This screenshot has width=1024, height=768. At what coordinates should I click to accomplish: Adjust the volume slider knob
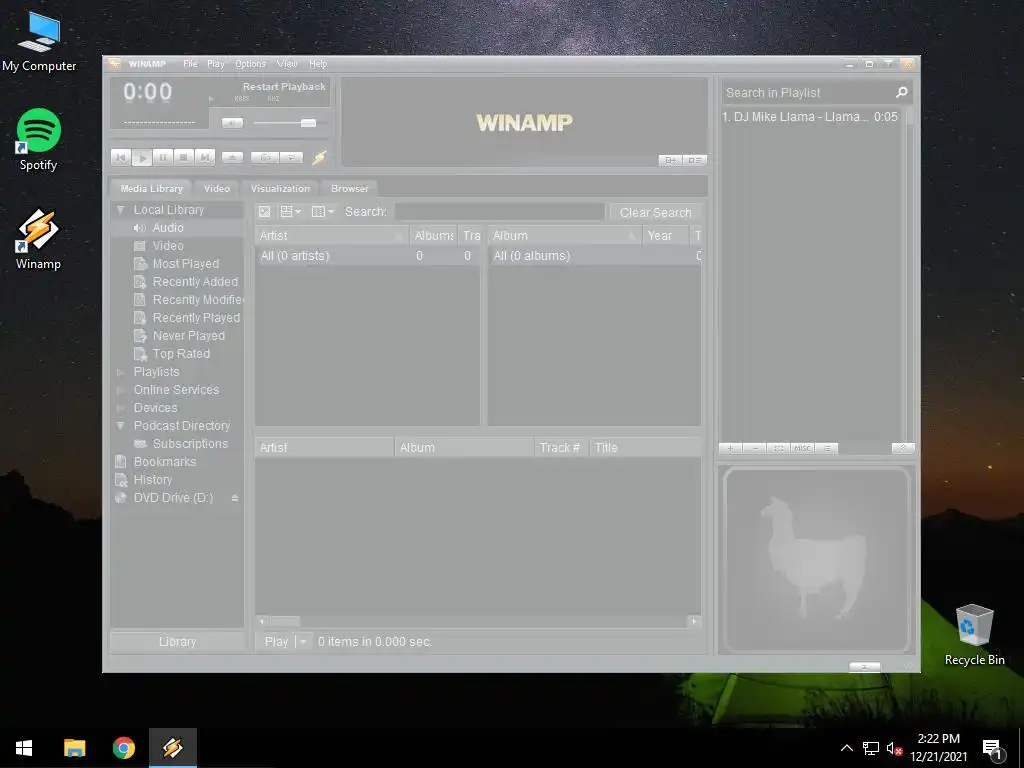[x=308, y=123]
